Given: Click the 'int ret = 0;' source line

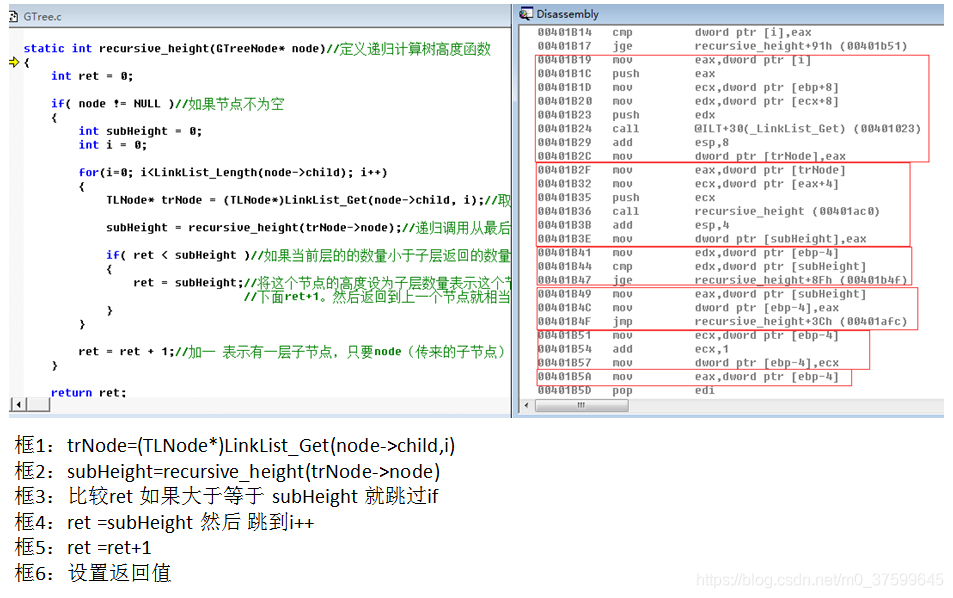Looking at the screenshot, I should 92,76.
